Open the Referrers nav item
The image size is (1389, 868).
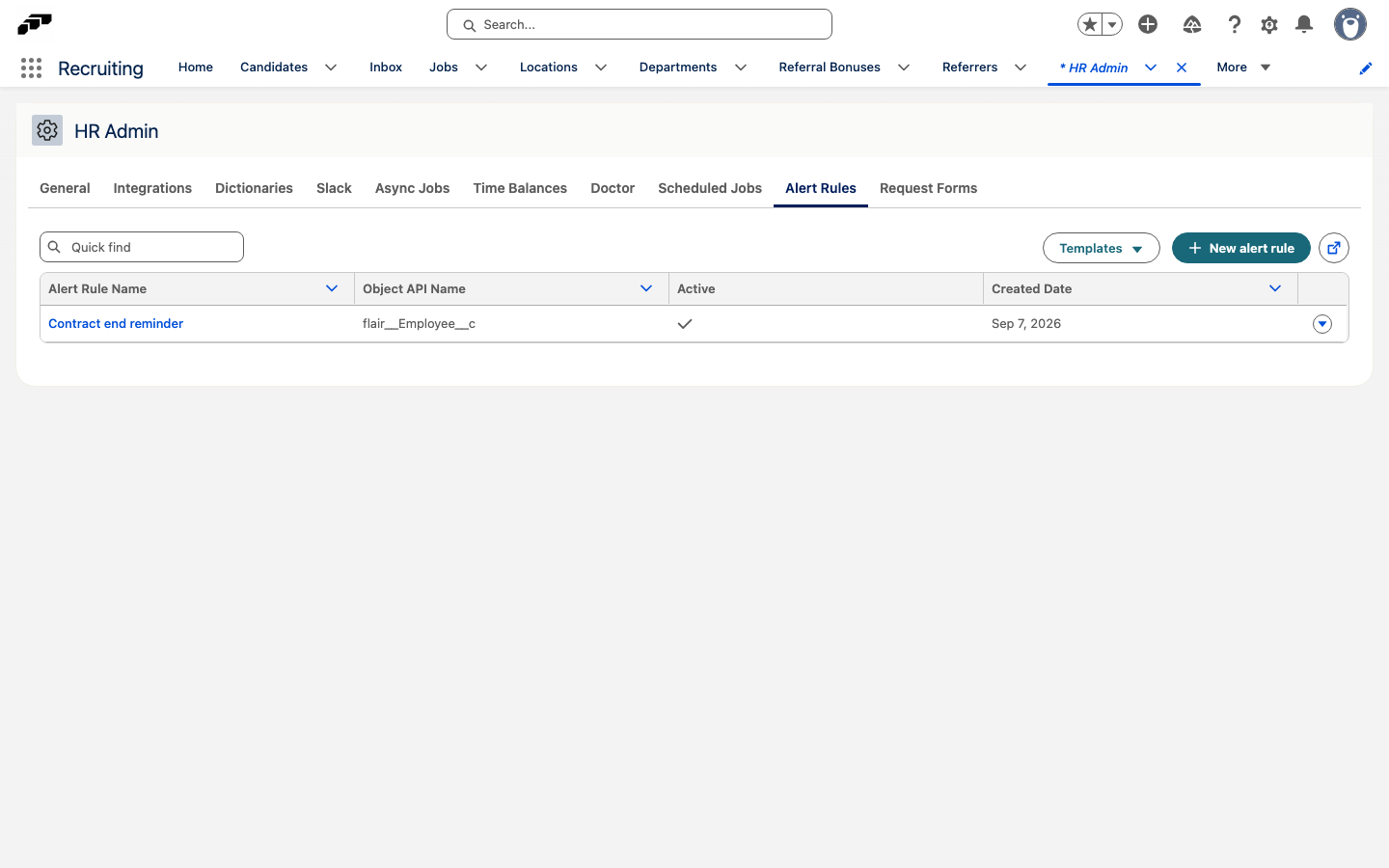point(970,68)
